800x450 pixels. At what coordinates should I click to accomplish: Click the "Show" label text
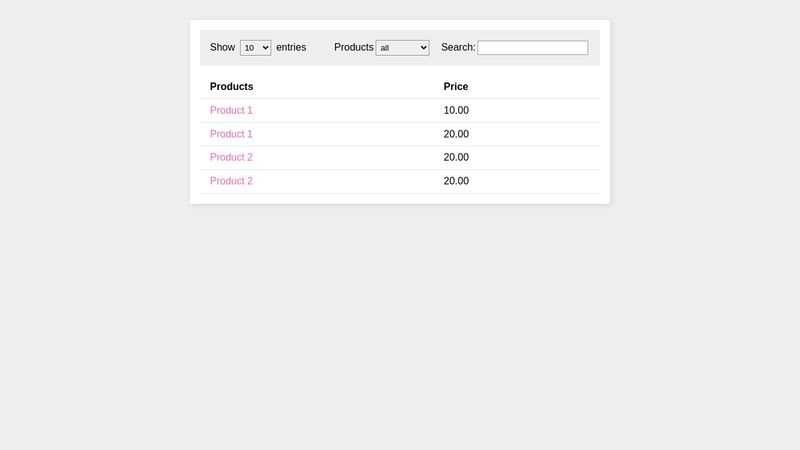coord(222,47)
